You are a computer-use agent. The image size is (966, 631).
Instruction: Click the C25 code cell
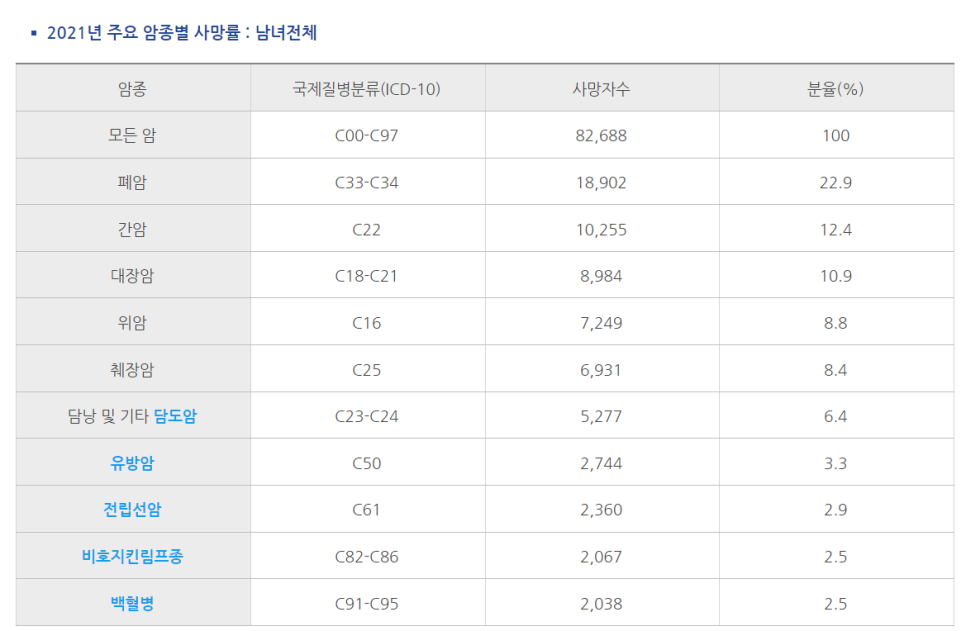click(367, 370)
